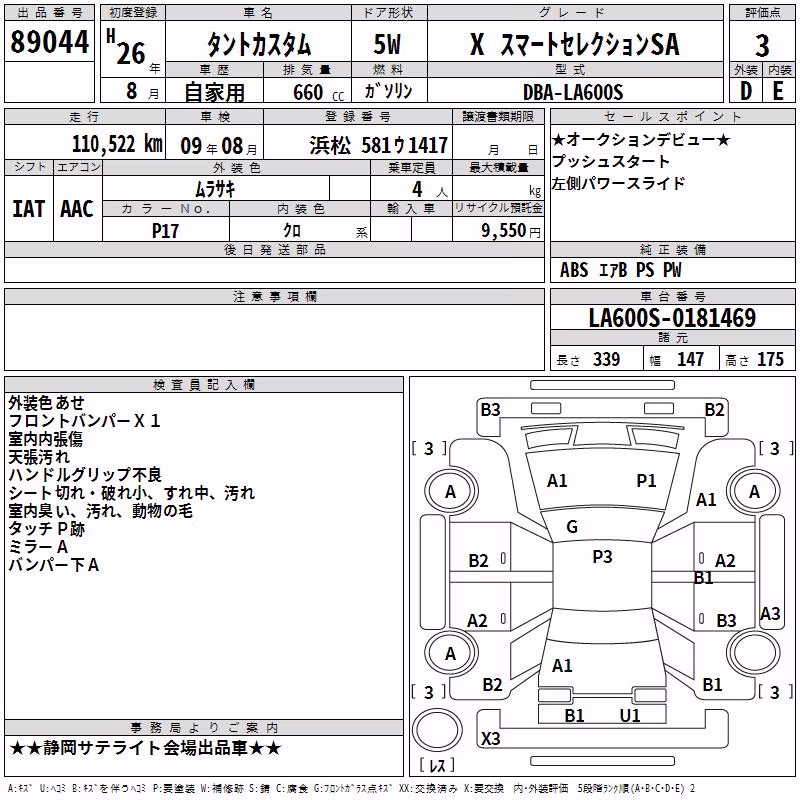The width and height of the screenshot is (800, 800).
Task: Click the note ミラーA
Action: 38,547
